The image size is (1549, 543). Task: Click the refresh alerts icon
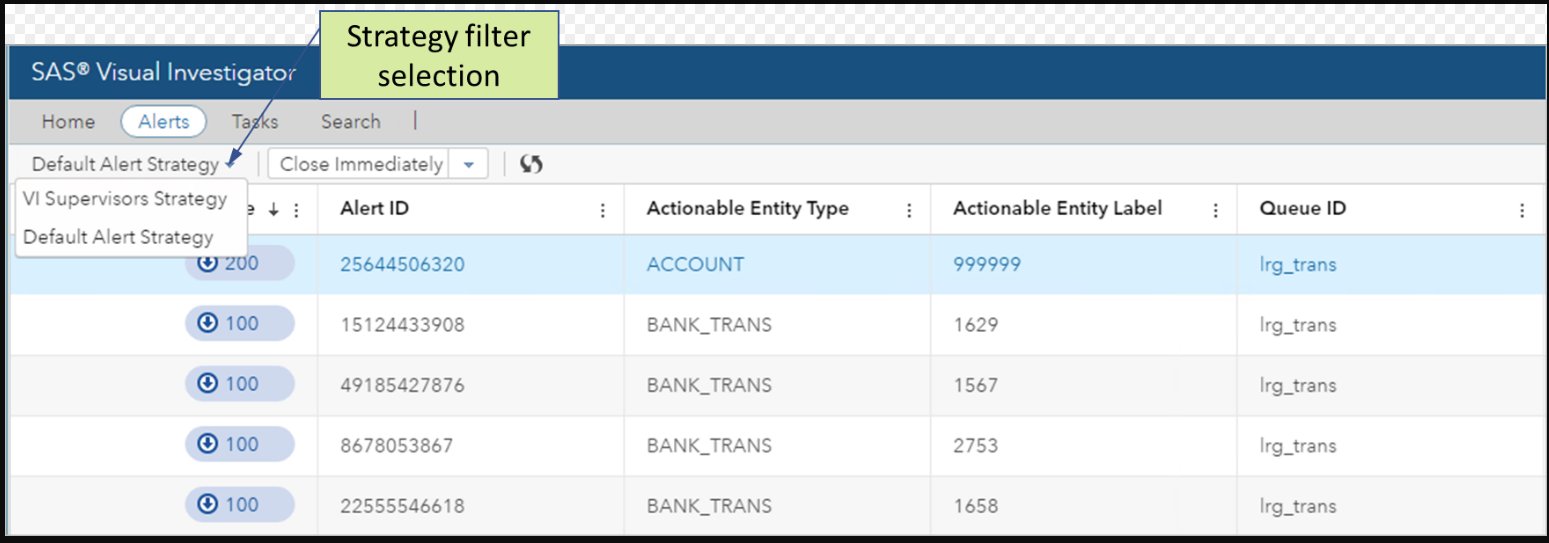pyautogui.click(x=532, y=165)
